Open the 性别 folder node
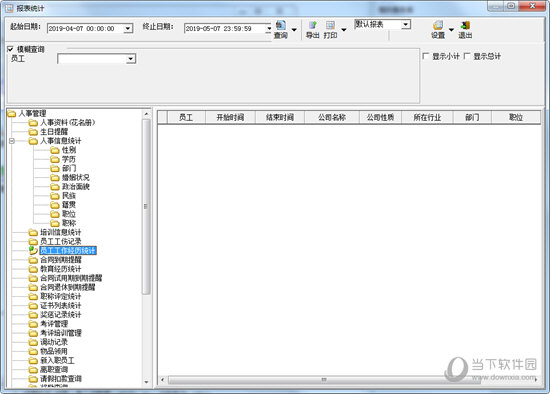 [x=63, y=150]
